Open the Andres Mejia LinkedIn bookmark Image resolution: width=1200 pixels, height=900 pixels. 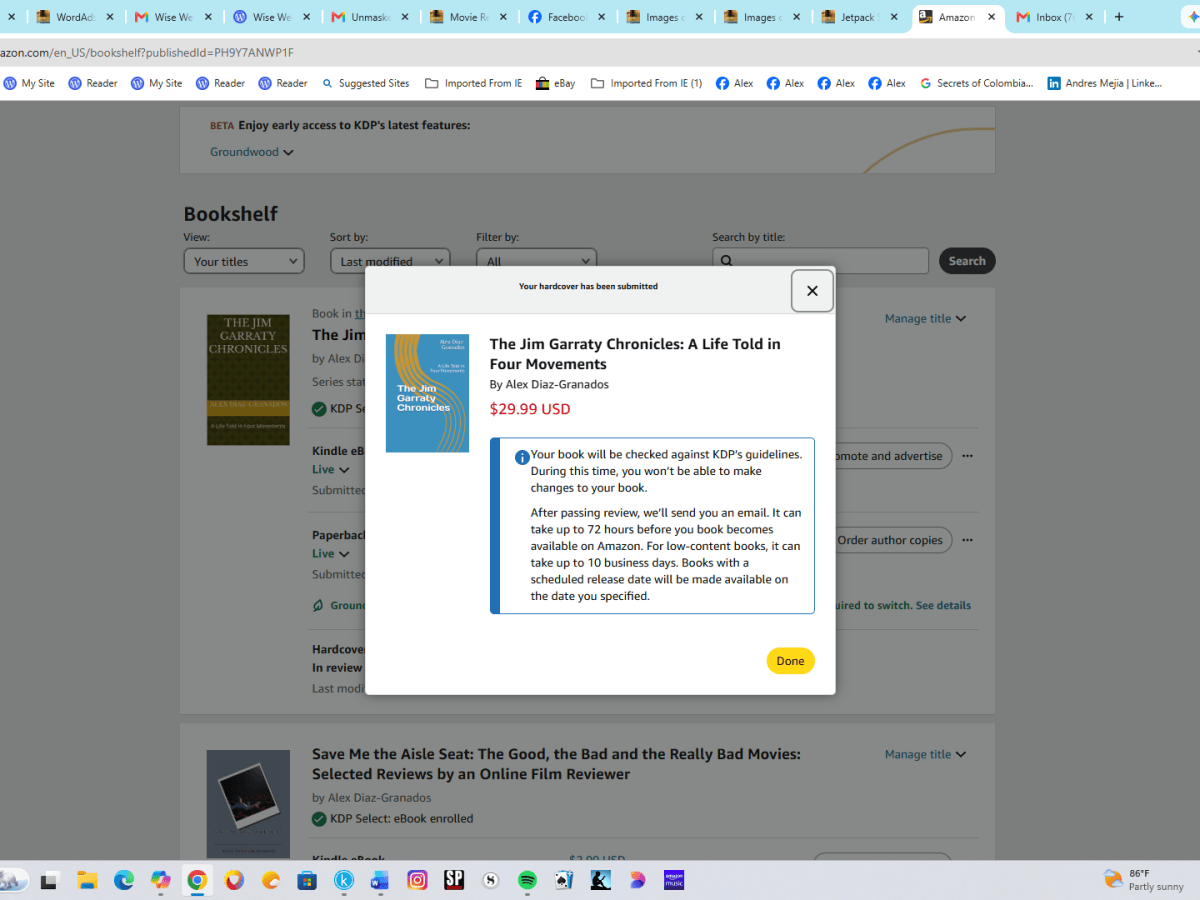1104,83
